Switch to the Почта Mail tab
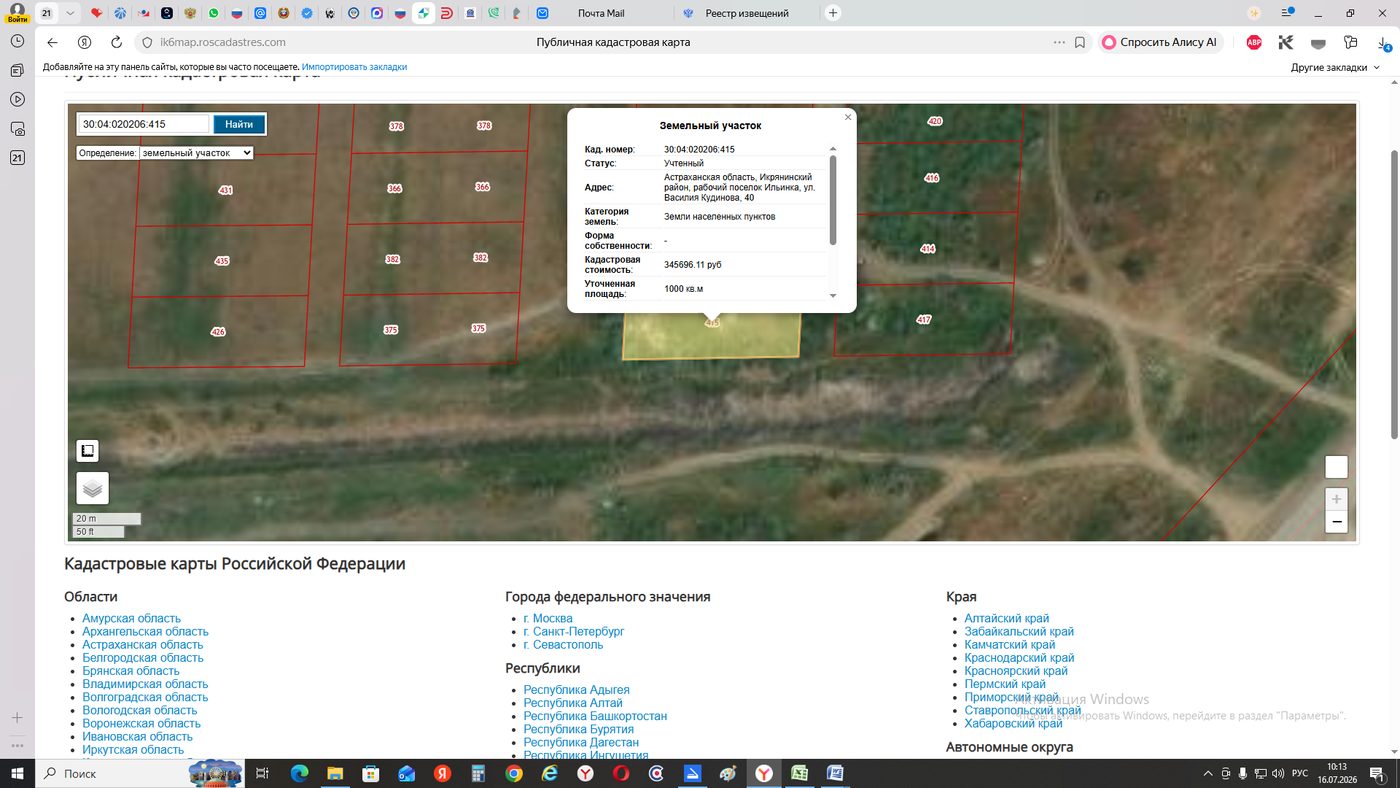The image size is (1400, 788). pos(600,13)
